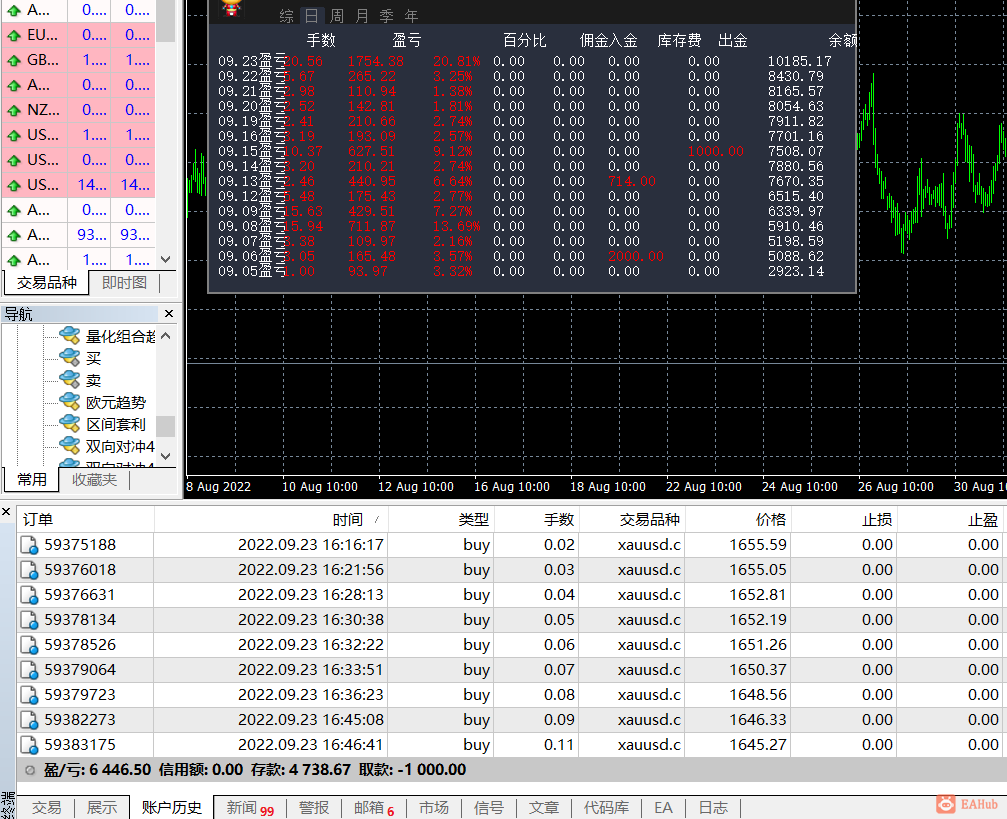Click the navigator scrollbar thumb

[166, 426]
